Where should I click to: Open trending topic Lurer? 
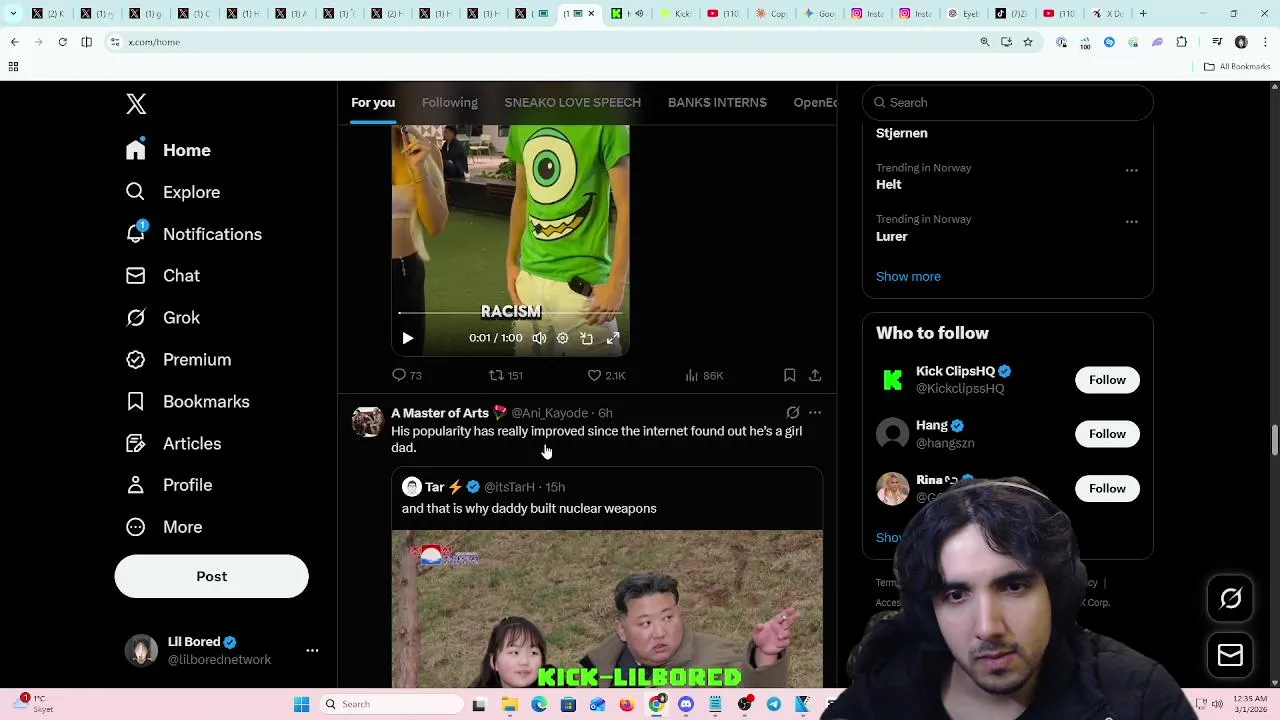892,237
